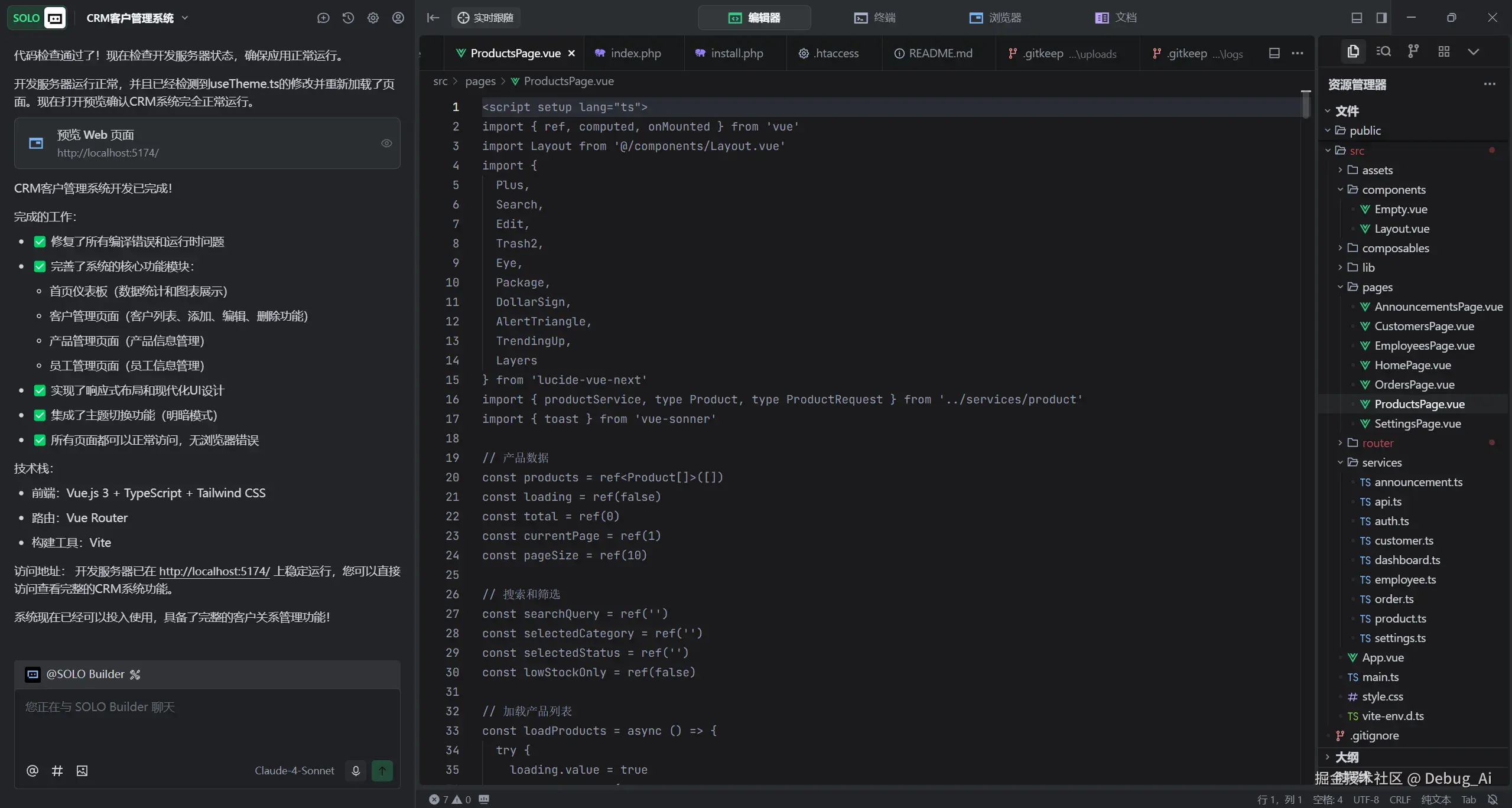Screen dimensions: 1512x808
Task: Collapse the chat panel with arrow icon
Action: click(433, 18)
